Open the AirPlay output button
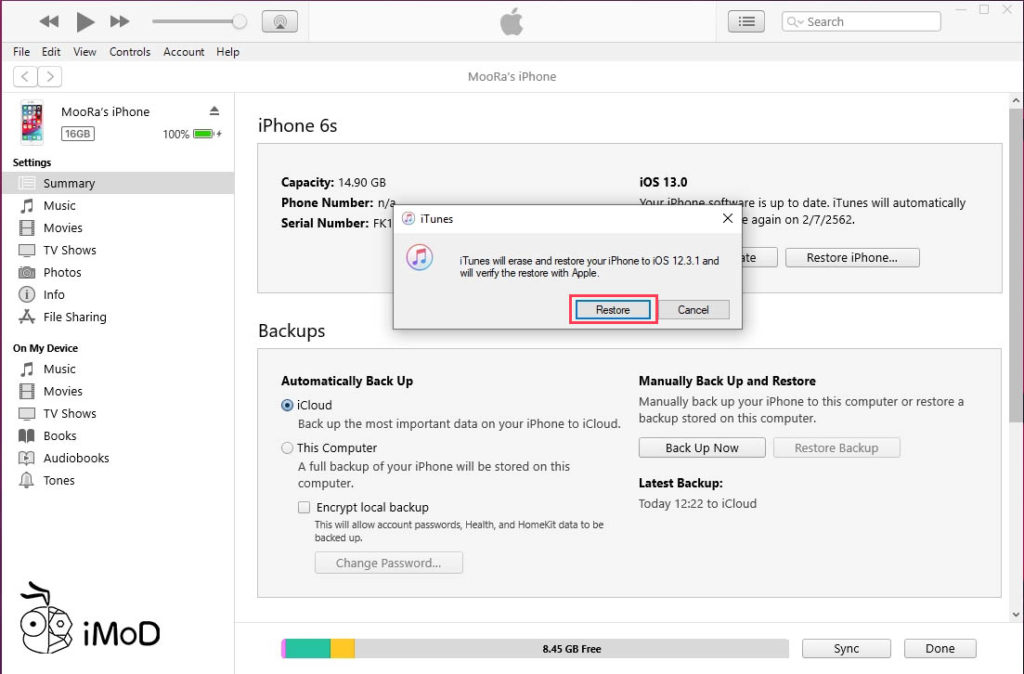Image resolution: width=1024 pixels, height=674 pixels. tap(280, 22)
